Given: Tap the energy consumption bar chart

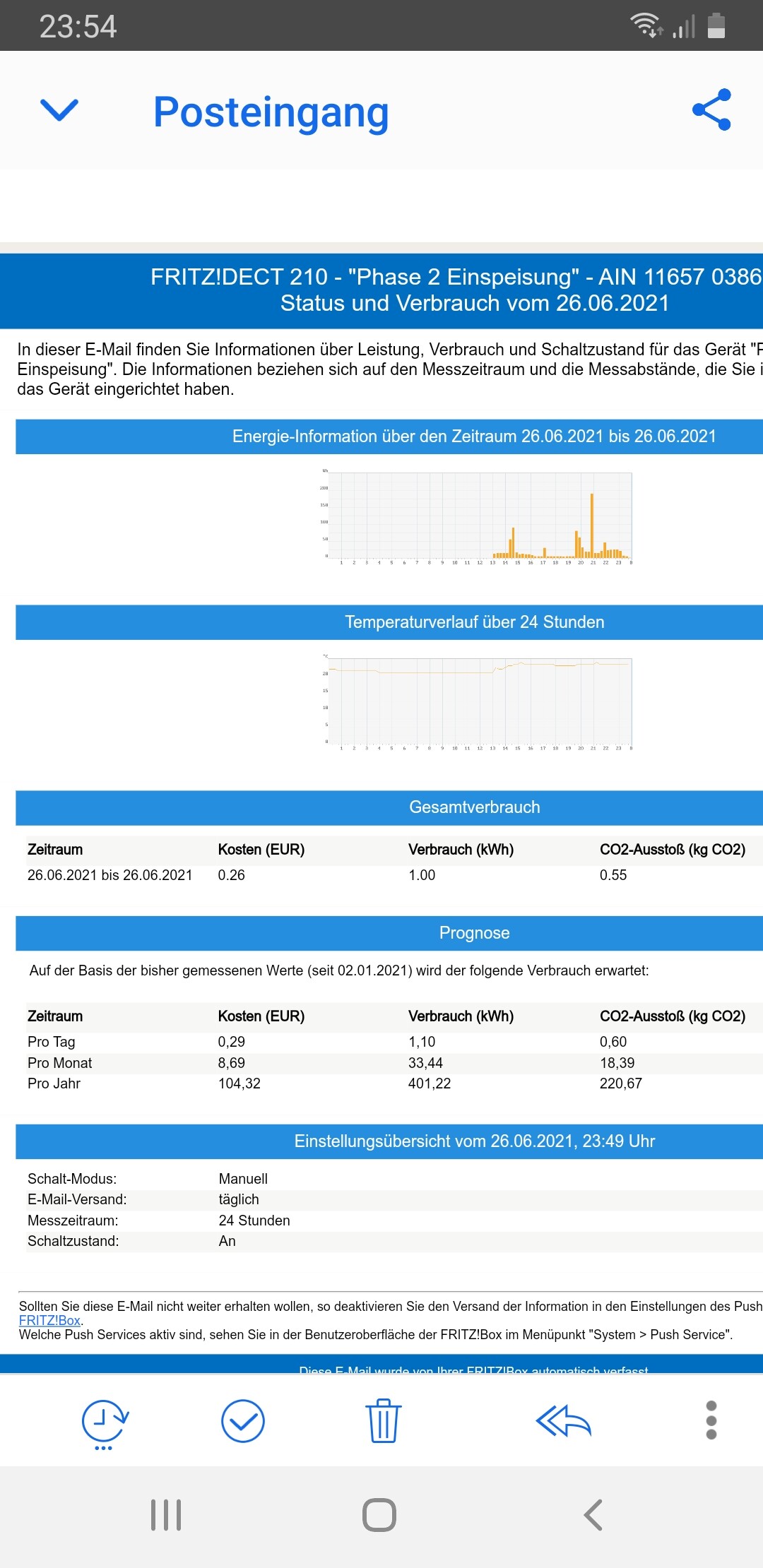Looking at the screenshot, I should (477, 516).
